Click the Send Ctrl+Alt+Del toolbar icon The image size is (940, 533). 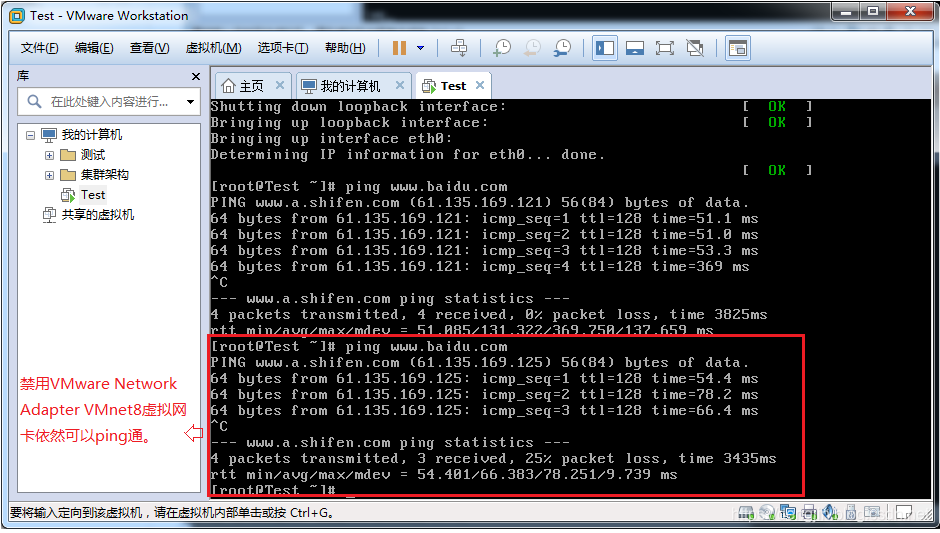pos(459,48)
